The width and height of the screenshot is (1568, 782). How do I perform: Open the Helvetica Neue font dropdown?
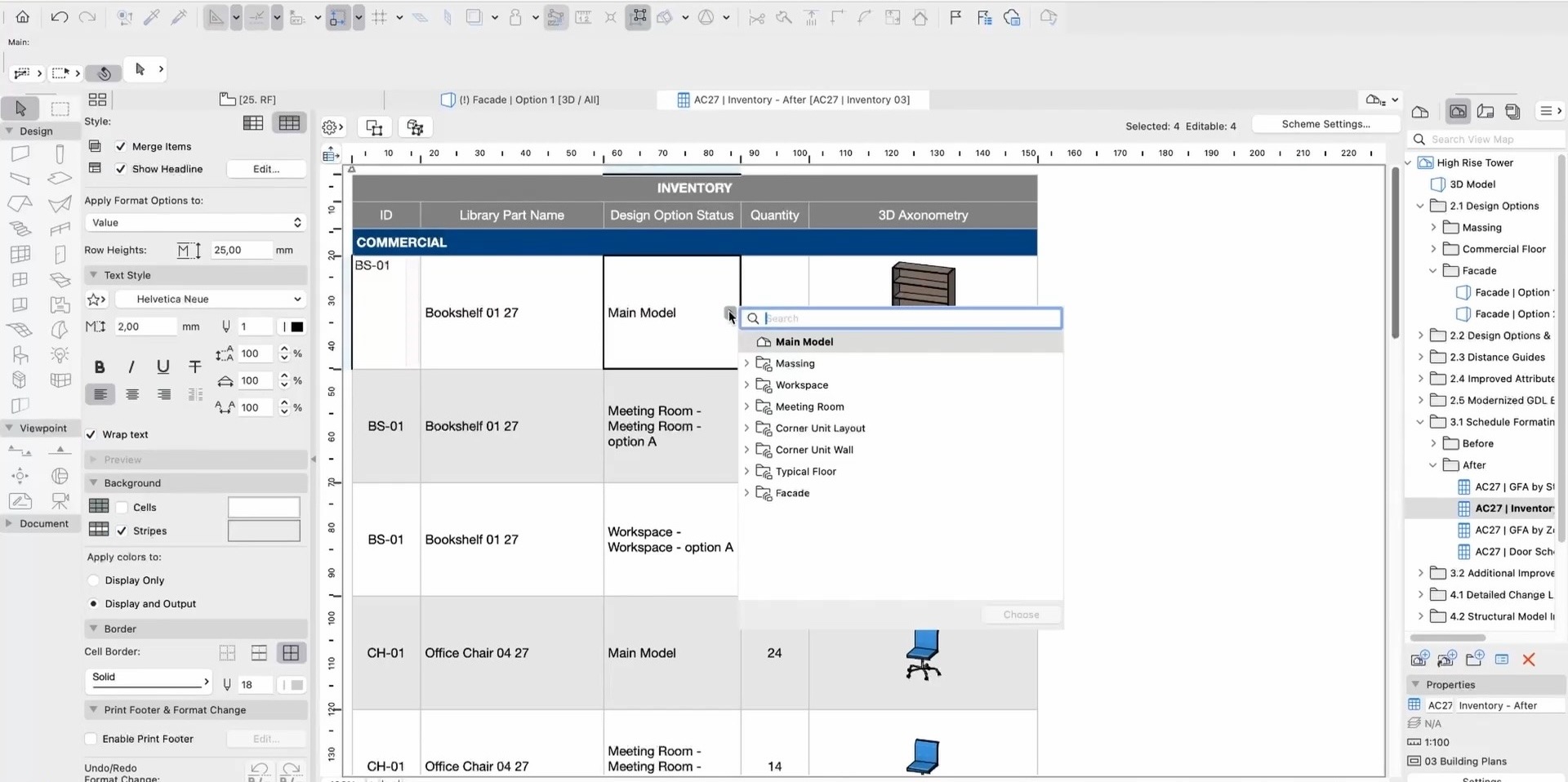(x=208, y=299)
